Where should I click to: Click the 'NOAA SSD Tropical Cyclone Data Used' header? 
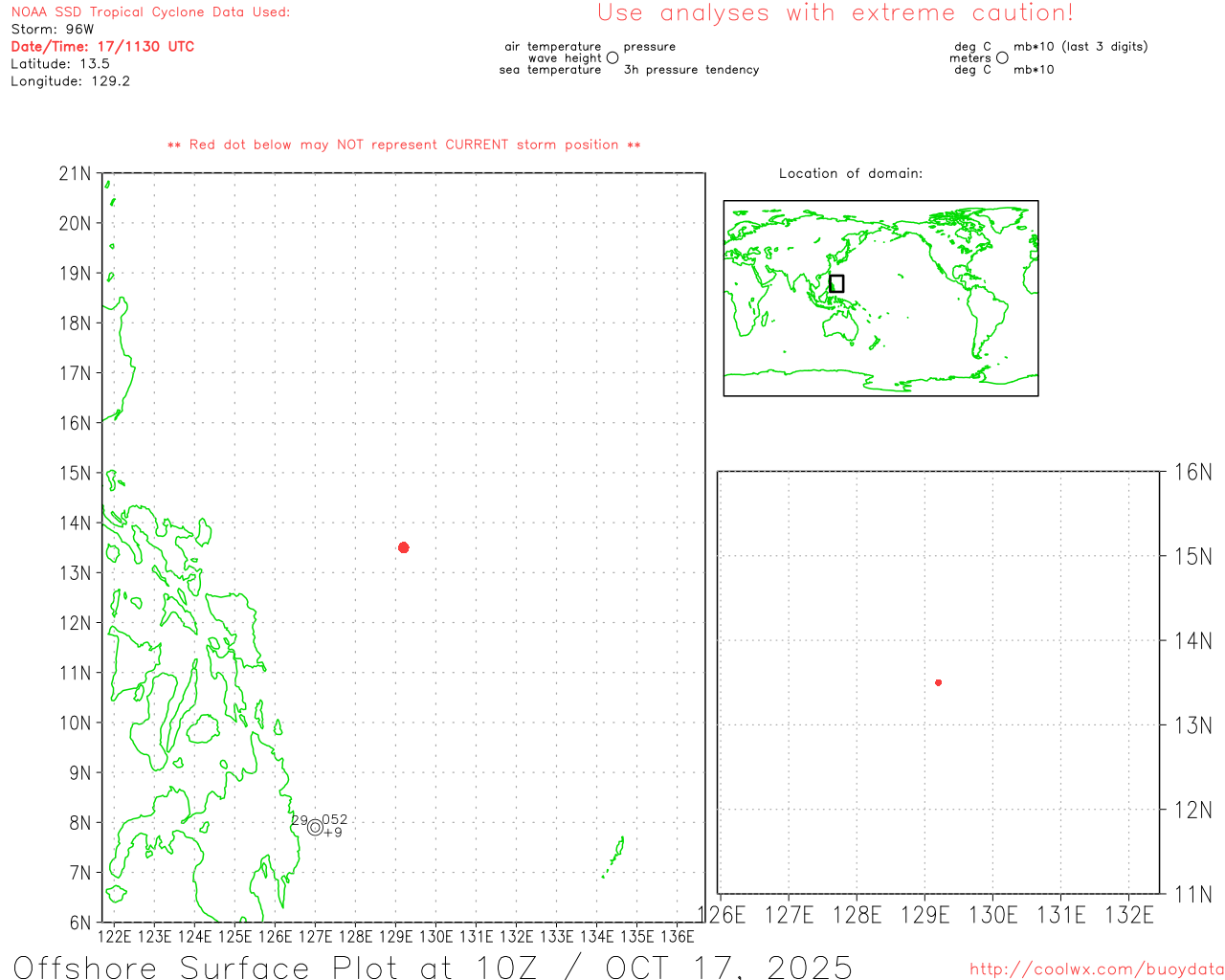click(x=150, y=12)
